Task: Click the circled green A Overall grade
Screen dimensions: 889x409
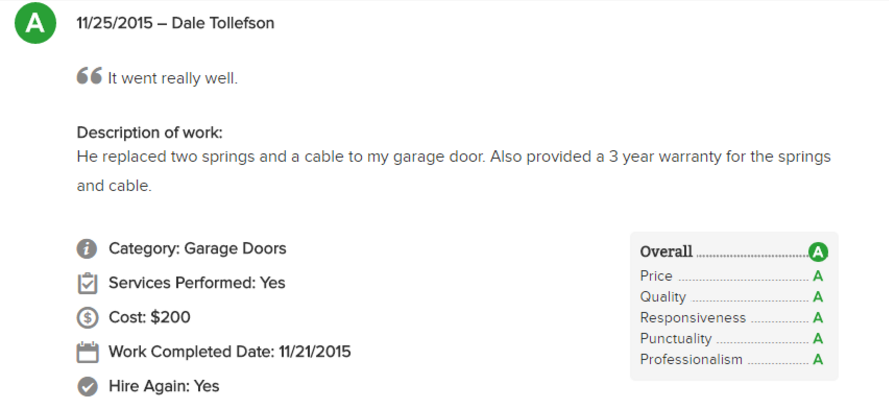Action: click(818, 251)
